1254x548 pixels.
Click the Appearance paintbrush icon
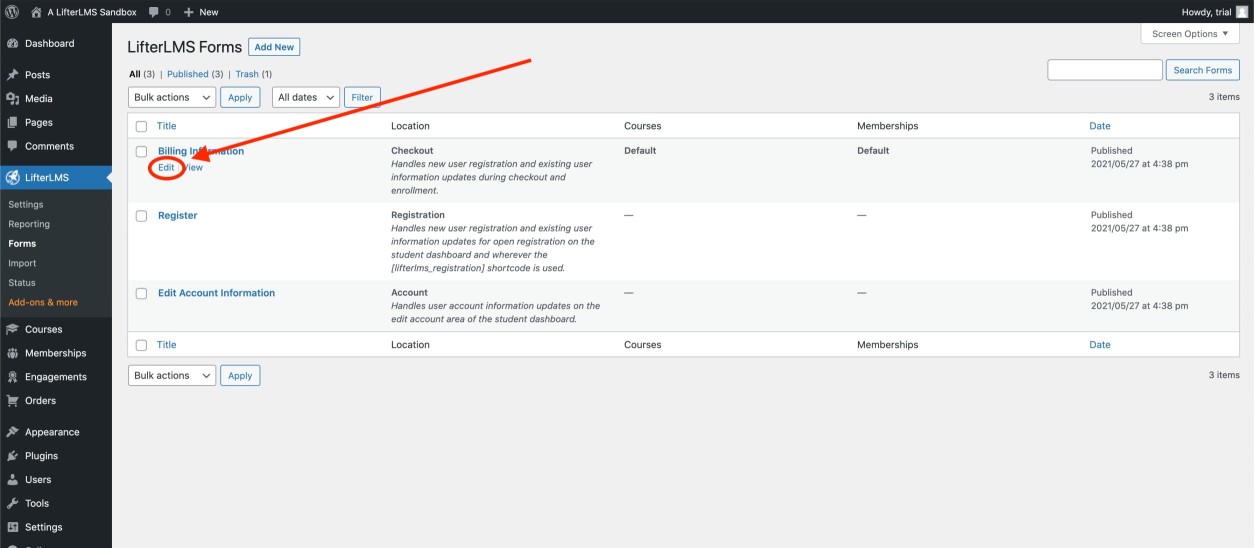(12, 432)
